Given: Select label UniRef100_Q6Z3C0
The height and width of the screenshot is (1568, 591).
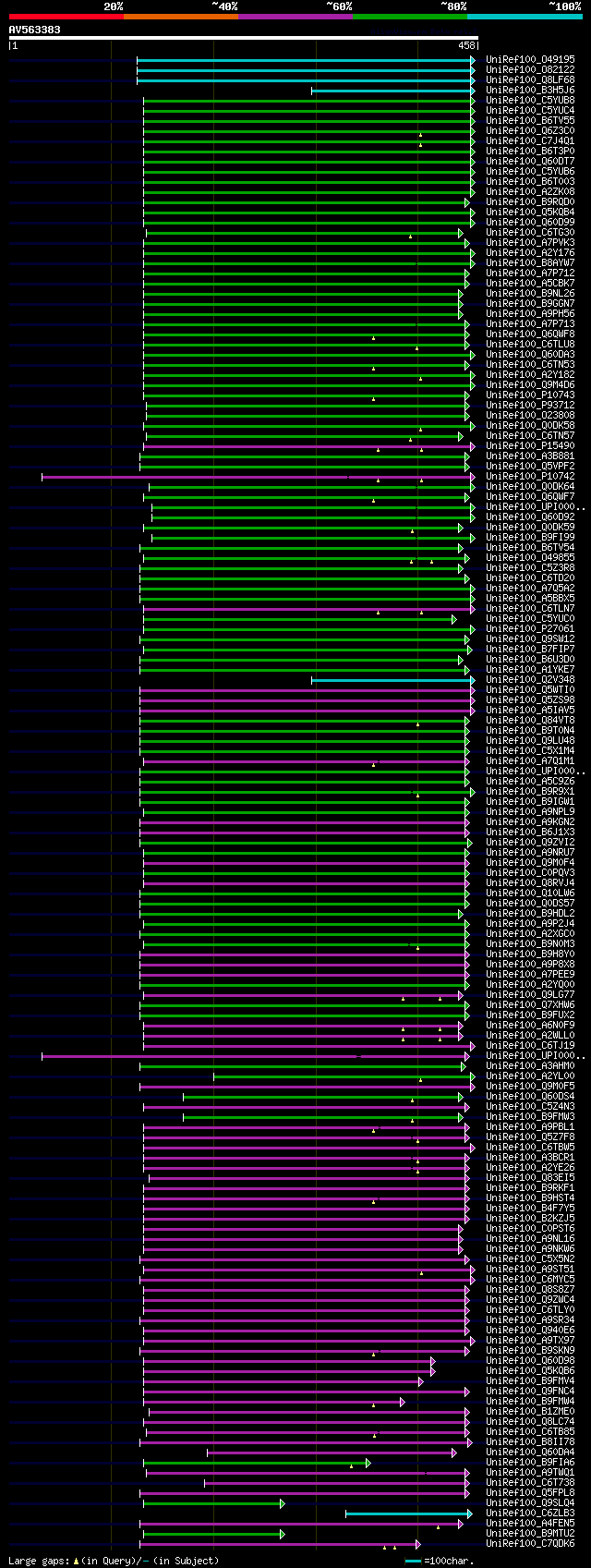Looking at the screenshot, I should (530, 130).
